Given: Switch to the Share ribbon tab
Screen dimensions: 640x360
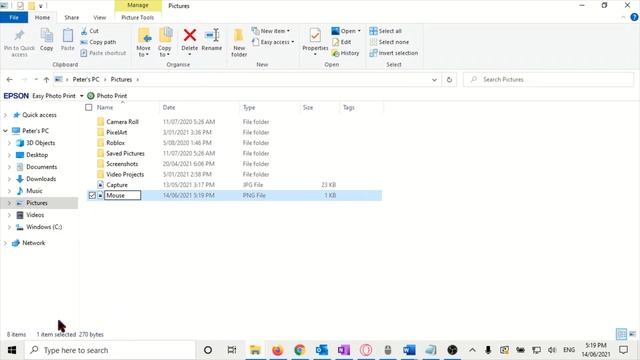Looking at the screenshot, I should 71,18.
